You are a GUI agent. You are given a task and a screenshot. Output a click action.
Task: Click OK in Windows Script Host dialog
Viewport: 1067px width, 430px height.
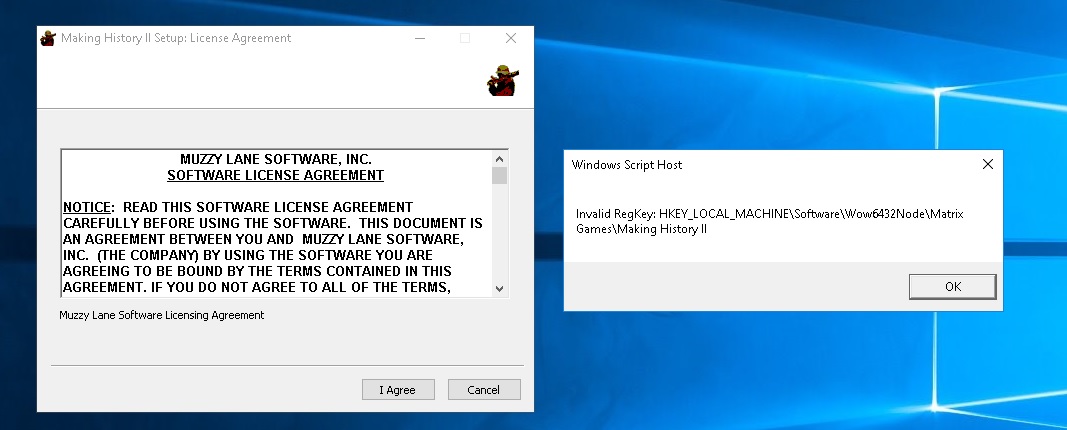(x=953, y=286)
